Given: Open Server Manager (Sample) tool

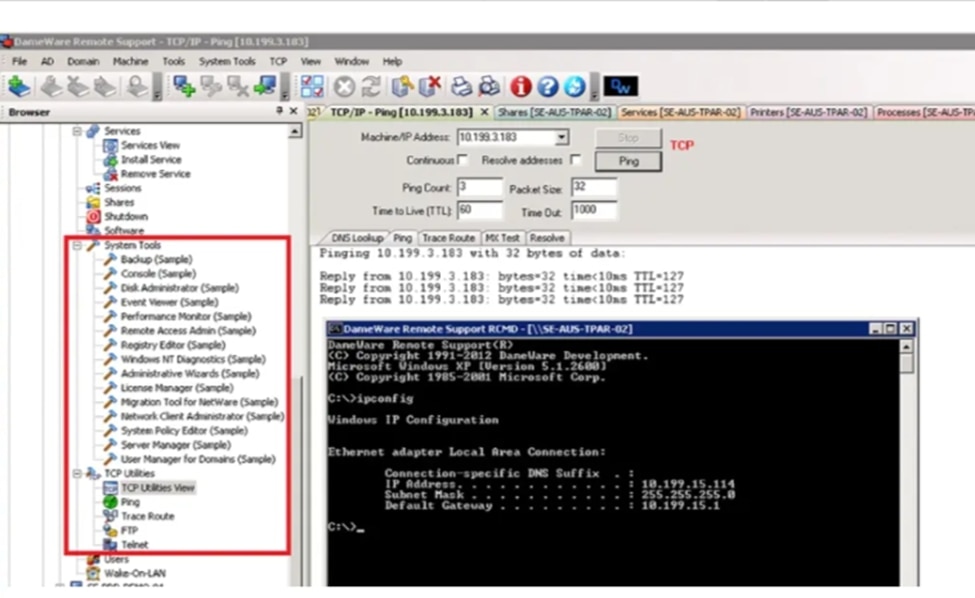Looking at the screenshot, I should (x=175, y=445).
